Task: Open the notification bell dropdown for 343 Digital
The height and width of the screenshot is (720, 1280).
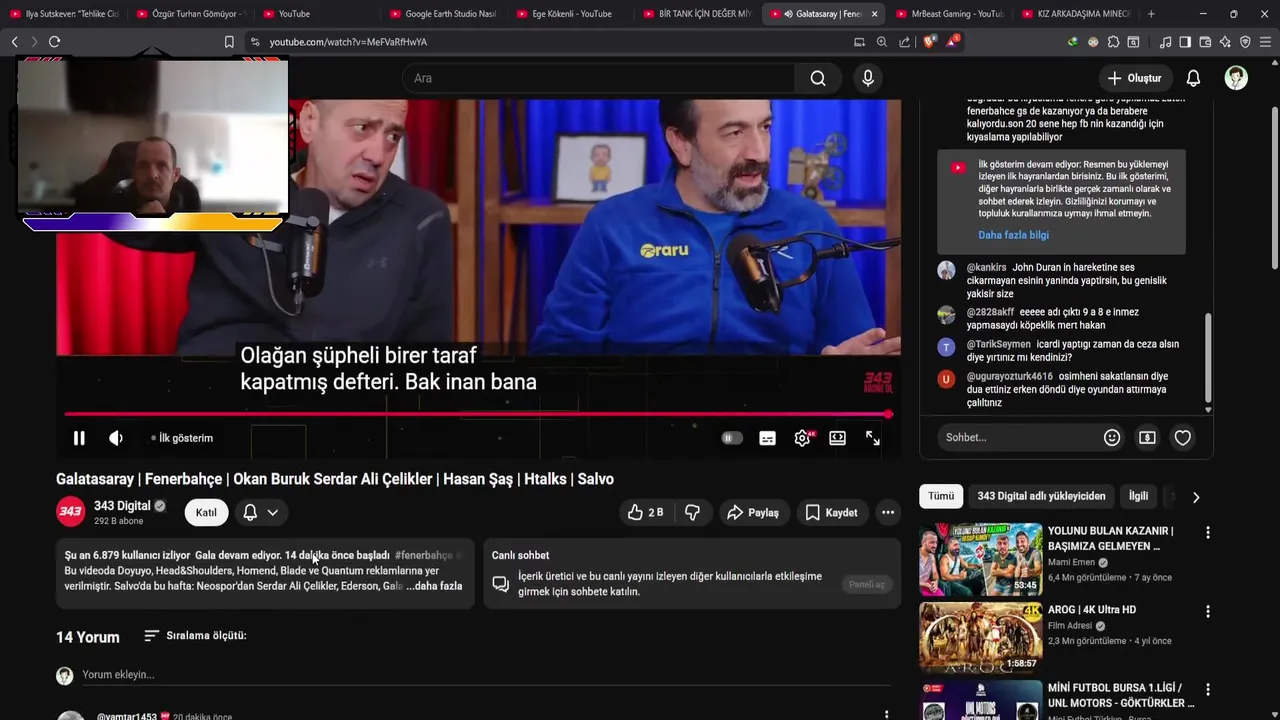Action: [x=260, y=512]
